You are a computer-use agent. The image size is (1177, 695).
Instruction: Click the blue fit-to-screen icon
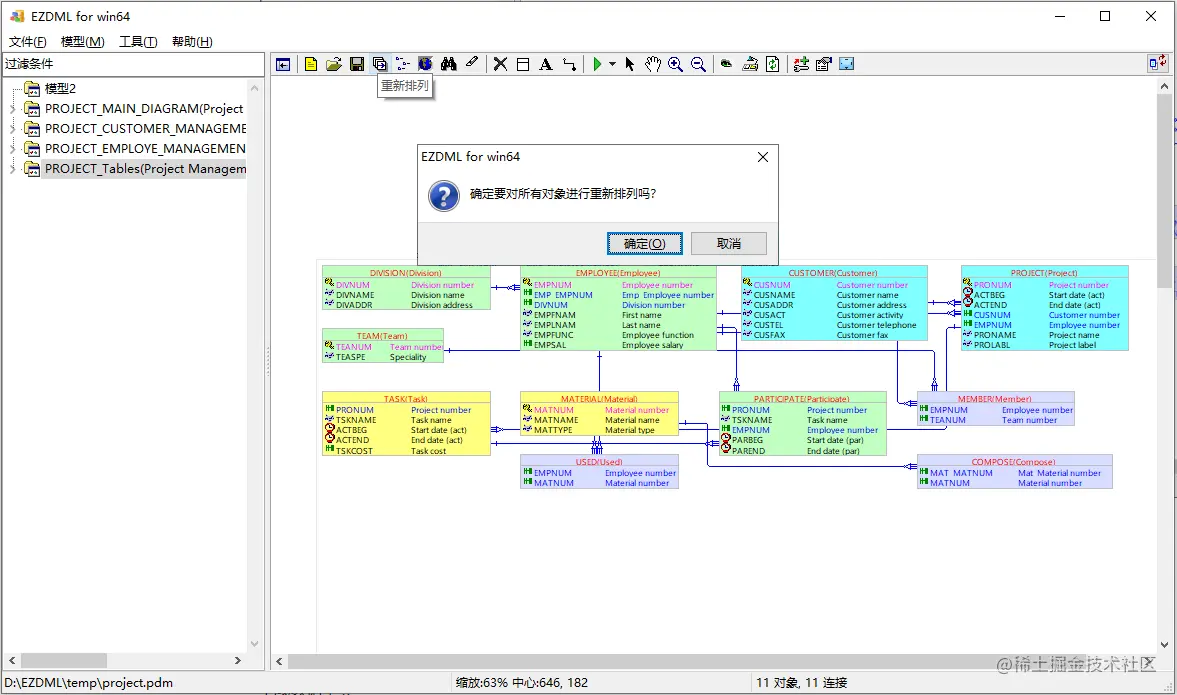click(847, 65)
